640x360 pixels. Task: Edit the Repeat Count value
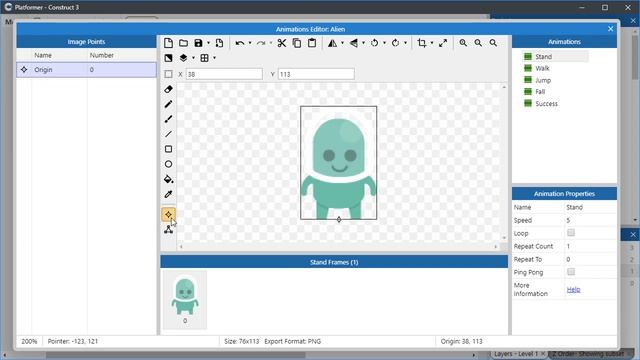coord(590,246)
